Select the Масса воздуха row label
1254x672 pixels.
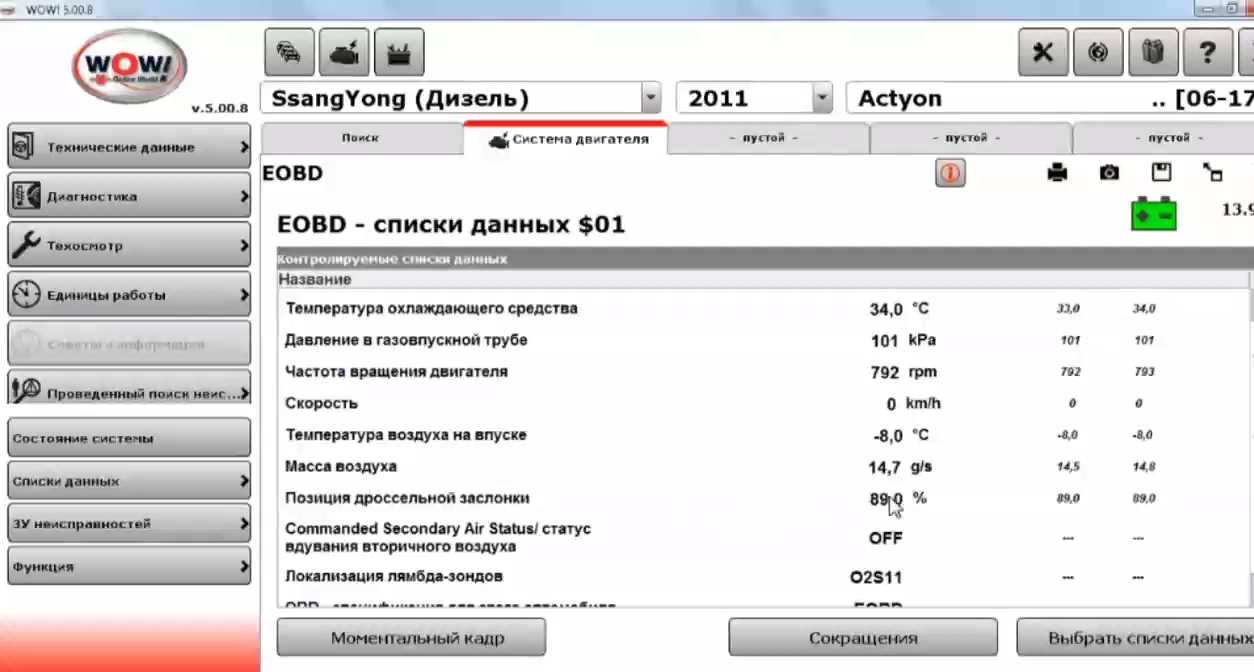point(341,466)
